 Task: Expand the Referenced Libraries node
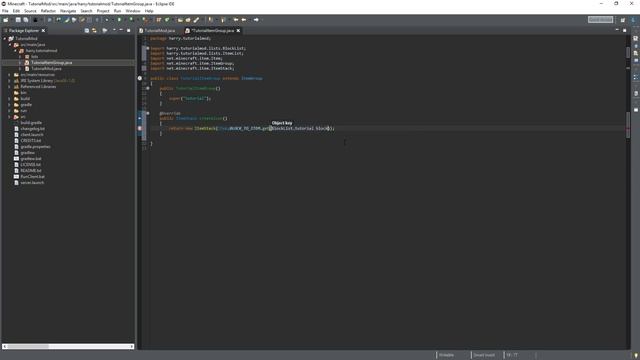pyautogui.click(x=10, y=87)
